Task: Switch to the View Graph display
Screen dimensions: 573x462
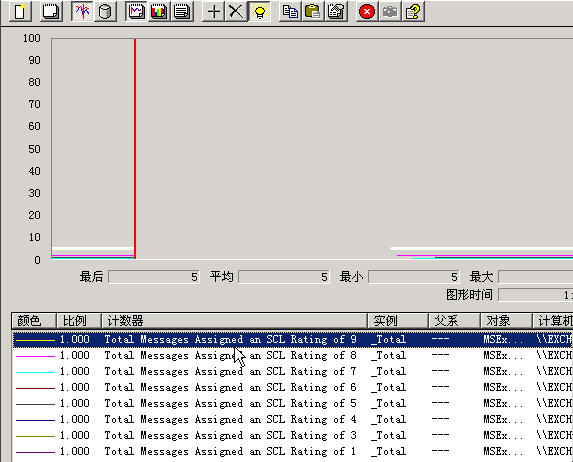Action: (136, 11)
